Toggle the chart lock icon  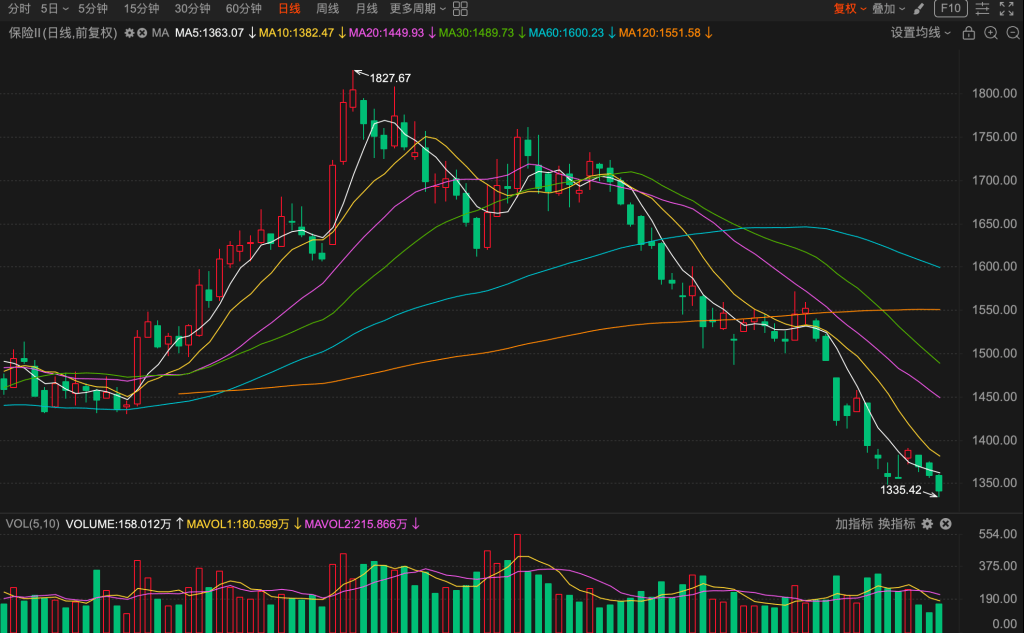968,33
